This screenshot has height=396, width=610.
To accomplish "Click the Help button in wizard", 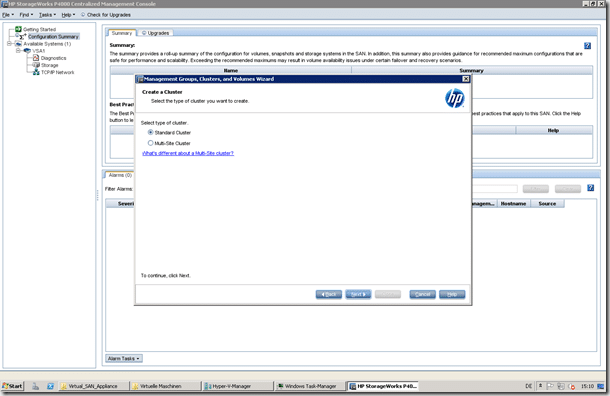I will pyautogui.click(x=452, y=294).
